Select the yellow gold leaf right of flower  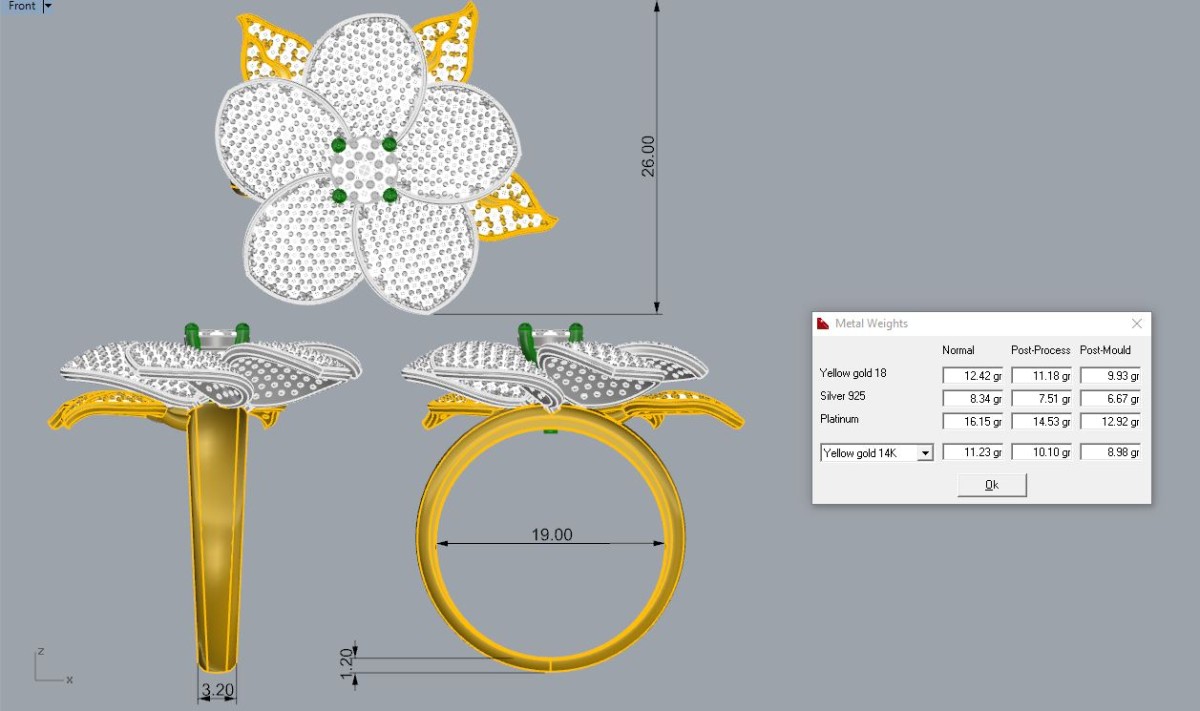(514, 210)
